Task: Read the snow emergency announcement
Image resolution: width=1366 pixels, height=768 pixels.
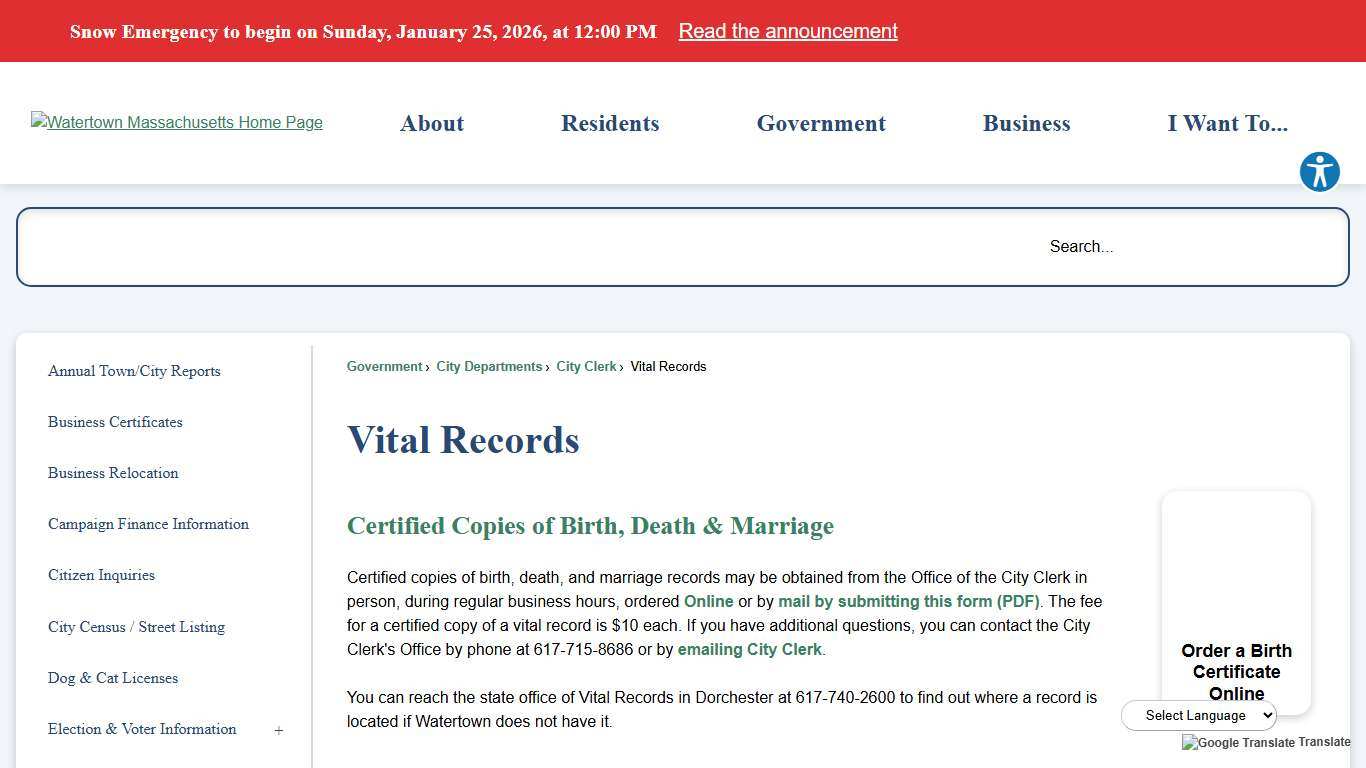Action: pyautogui.click(x=787, y=31)
